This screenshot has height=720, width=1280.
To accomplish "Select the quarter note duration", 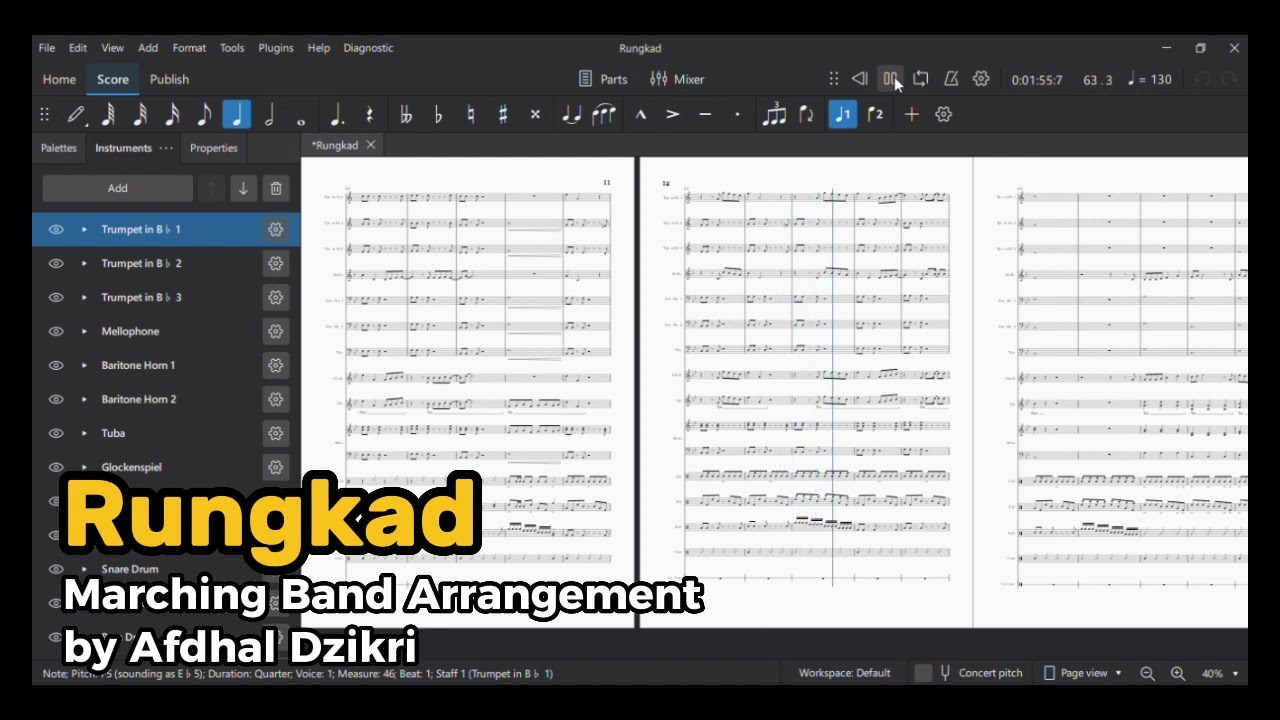I will 236,115.
